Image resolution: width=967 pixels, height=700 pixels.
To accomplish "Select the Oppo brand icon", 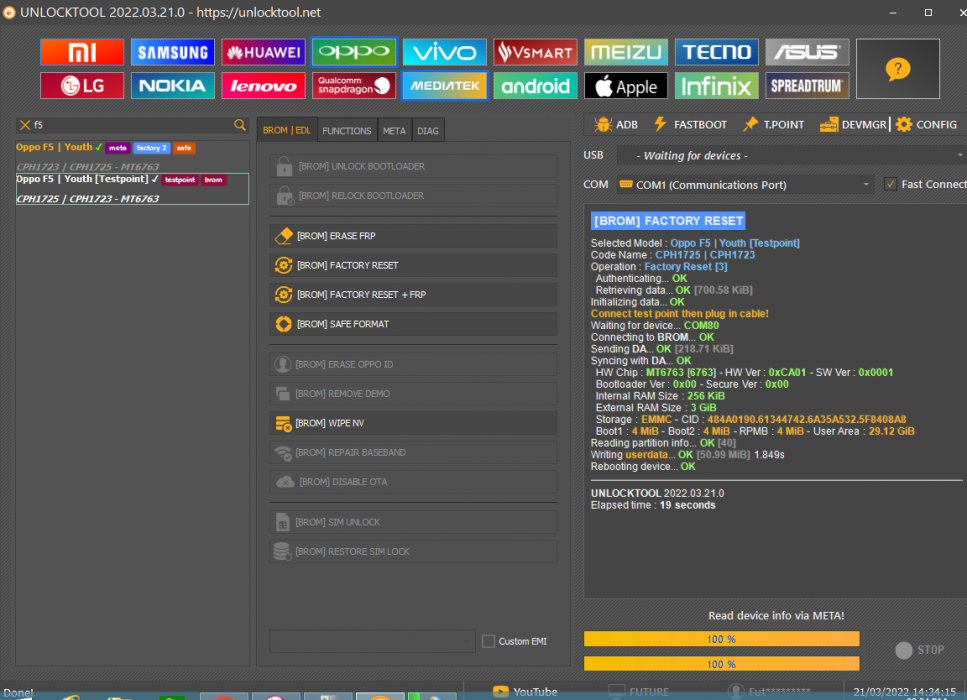I will click(x=354, y=52).
